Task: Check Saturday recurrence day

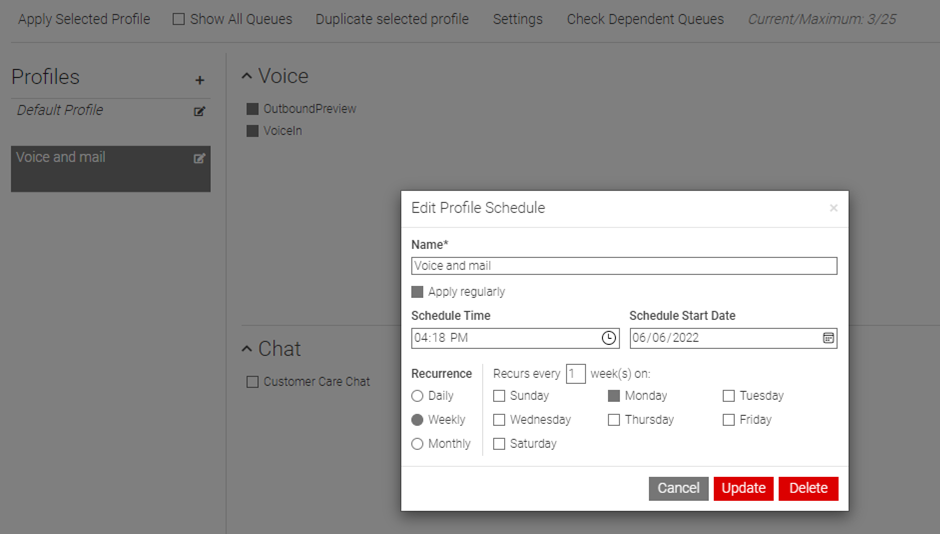Action: pos(499,444)
